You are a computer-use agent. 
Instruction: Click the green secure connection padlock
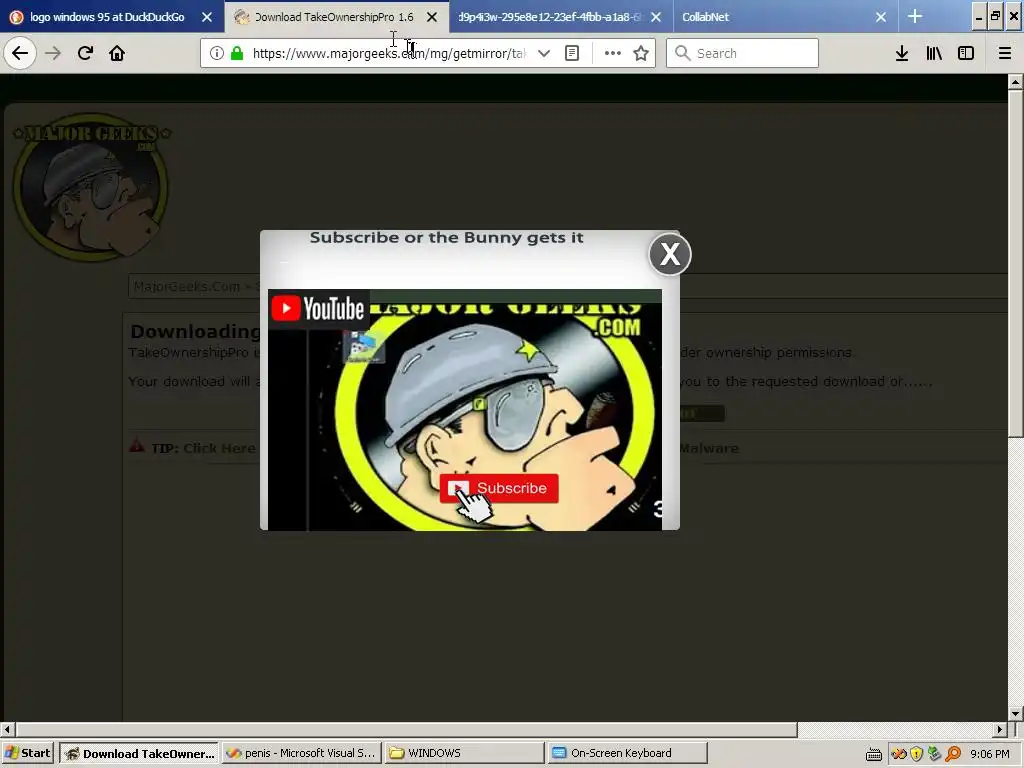237,53
